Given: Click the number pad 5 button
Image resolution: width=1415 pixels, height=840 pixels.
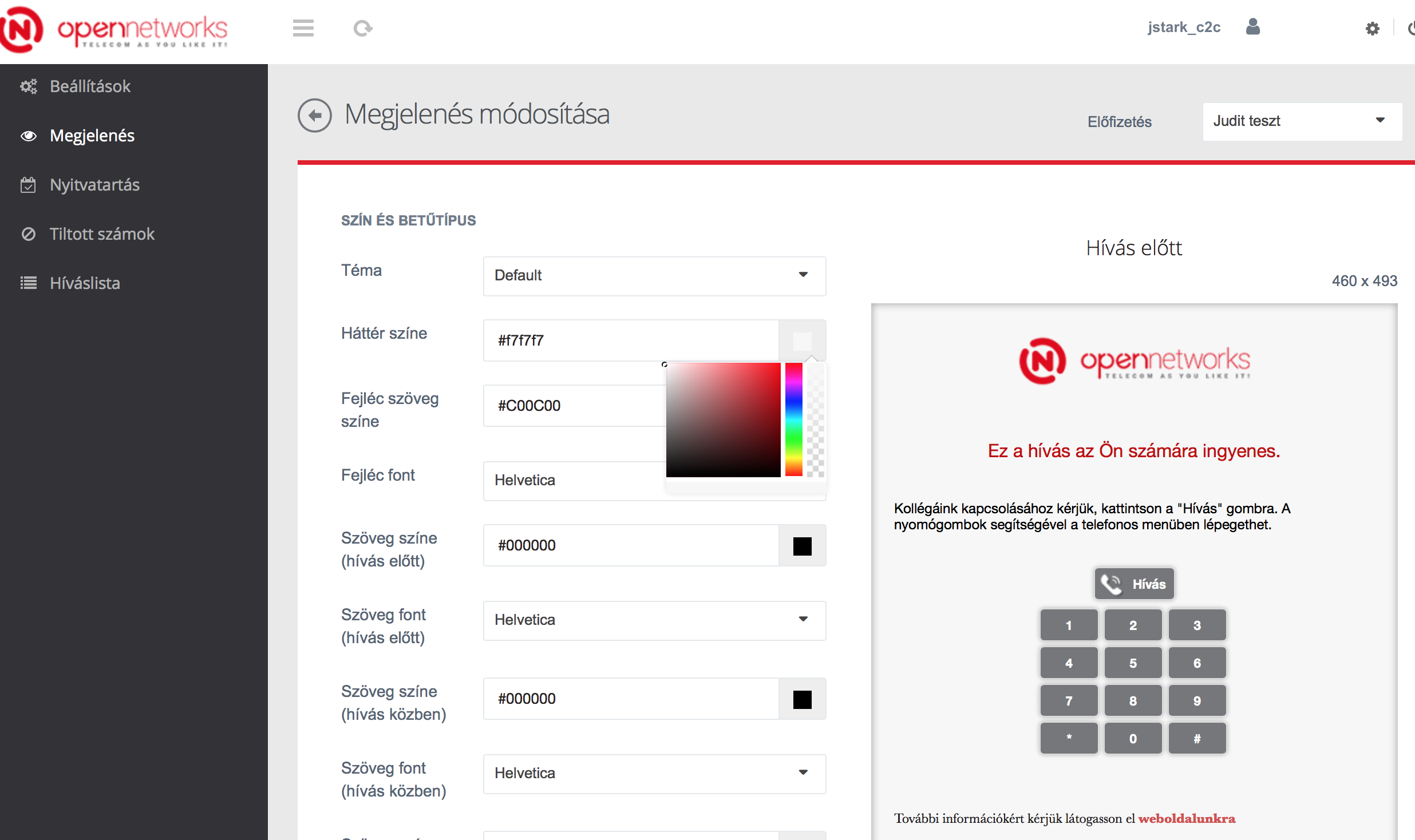Looking at the screenshot, I should click(x=1133, y=663).
